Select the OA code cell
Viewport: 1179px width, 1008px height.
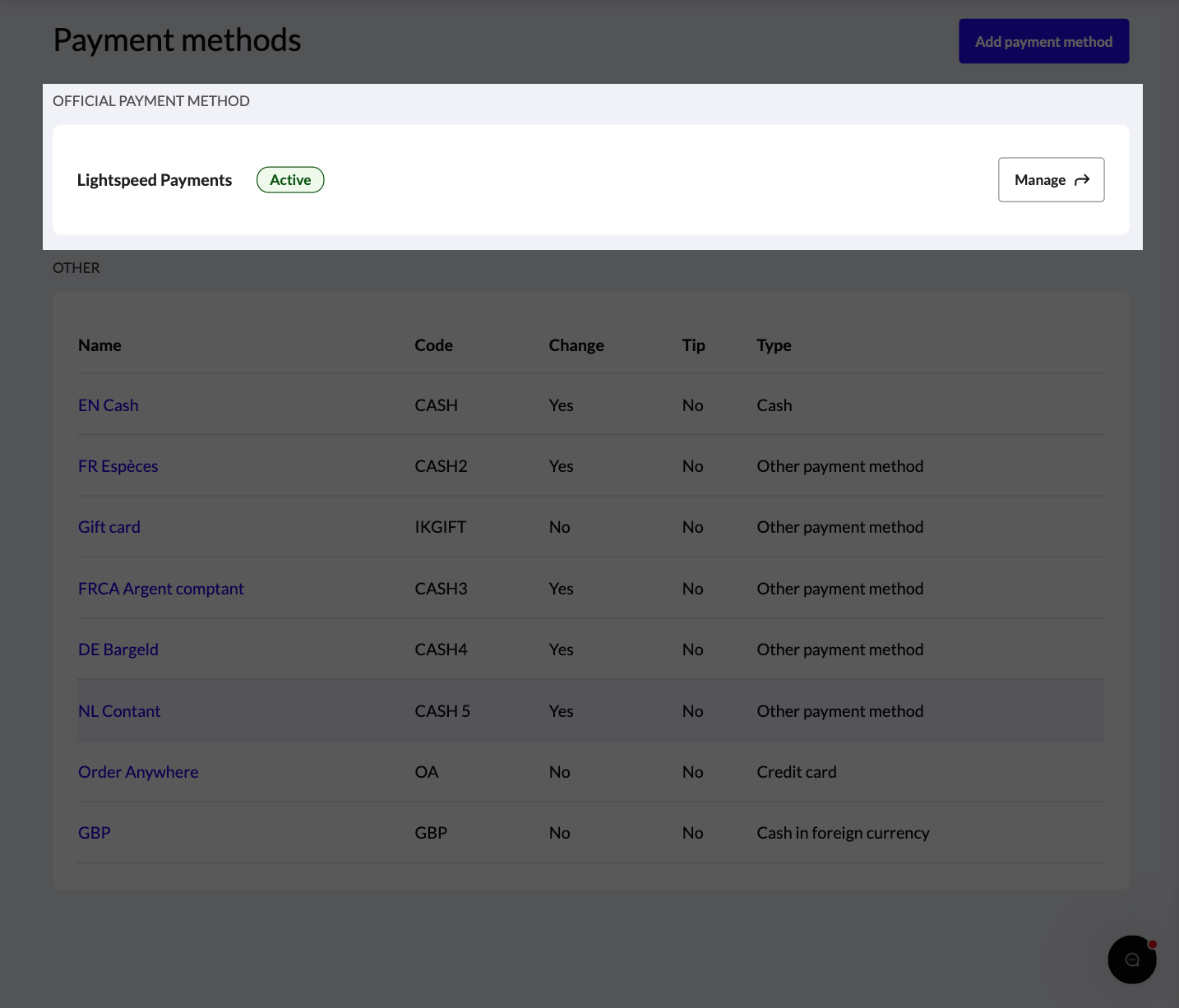pyautogui.click(x=427, y=772)
